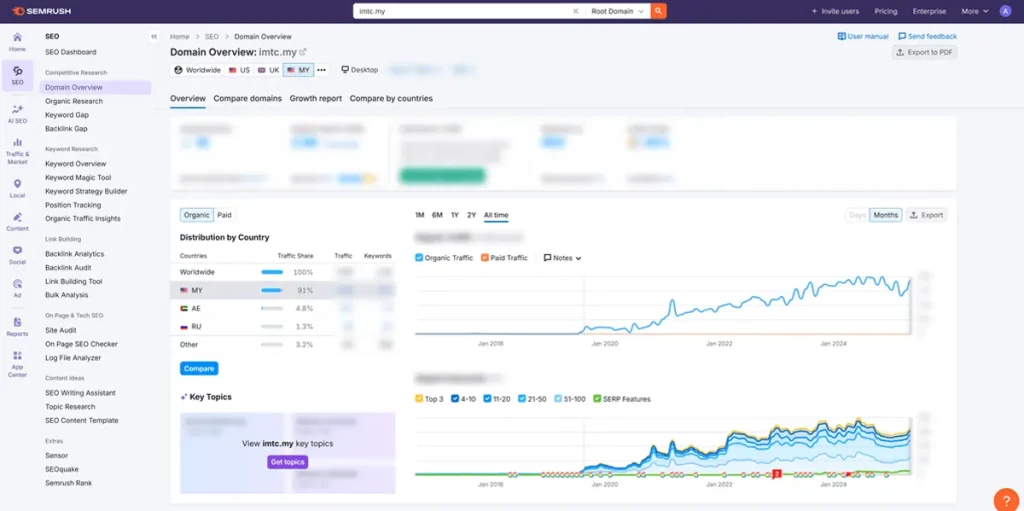Viewport: 1024px width, 511px height.
Task: Toggle the Paid Traffic checkbox
Action: point(485,258)
